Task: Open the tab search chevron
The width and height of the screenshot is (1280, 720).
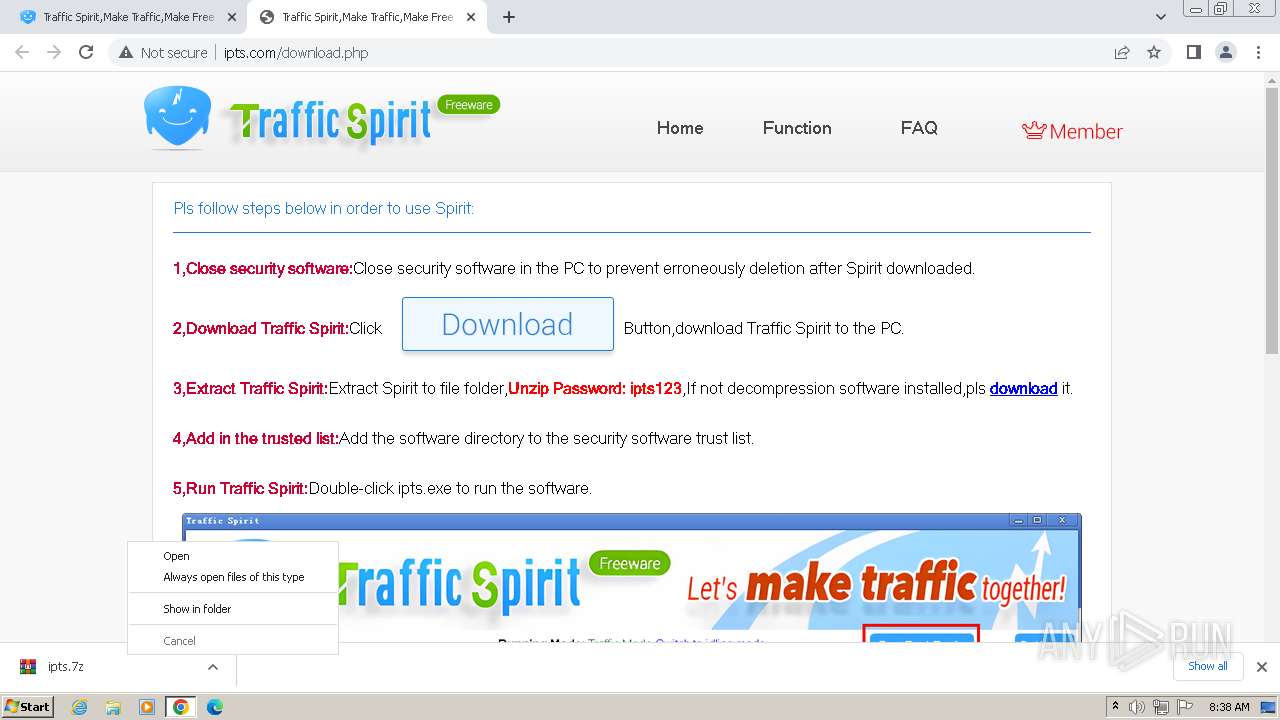Action: click(x=1161, y=17)
